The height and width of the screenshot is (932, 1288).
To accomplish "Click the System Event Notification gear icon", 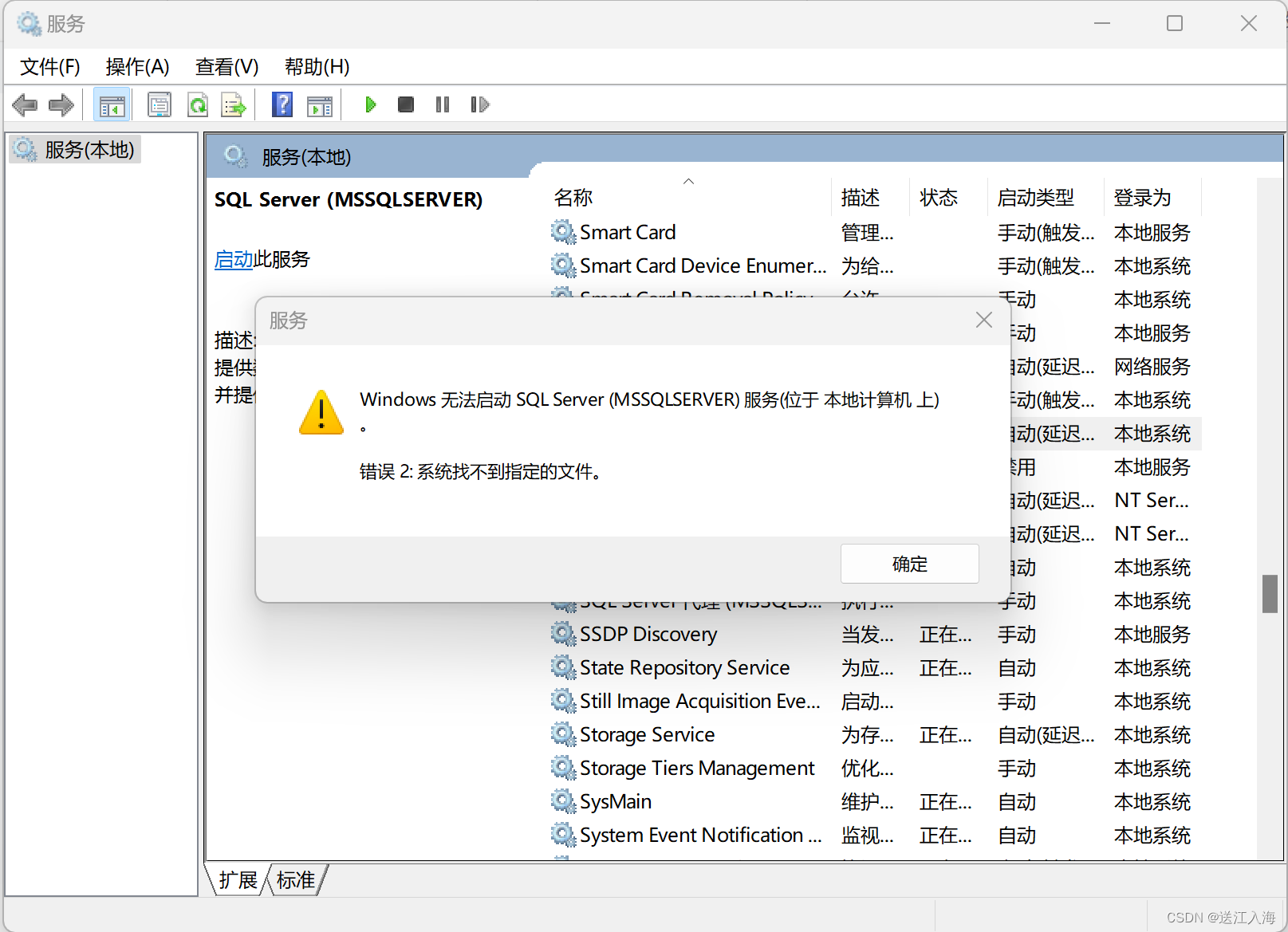I will click(x=563, y=835).
